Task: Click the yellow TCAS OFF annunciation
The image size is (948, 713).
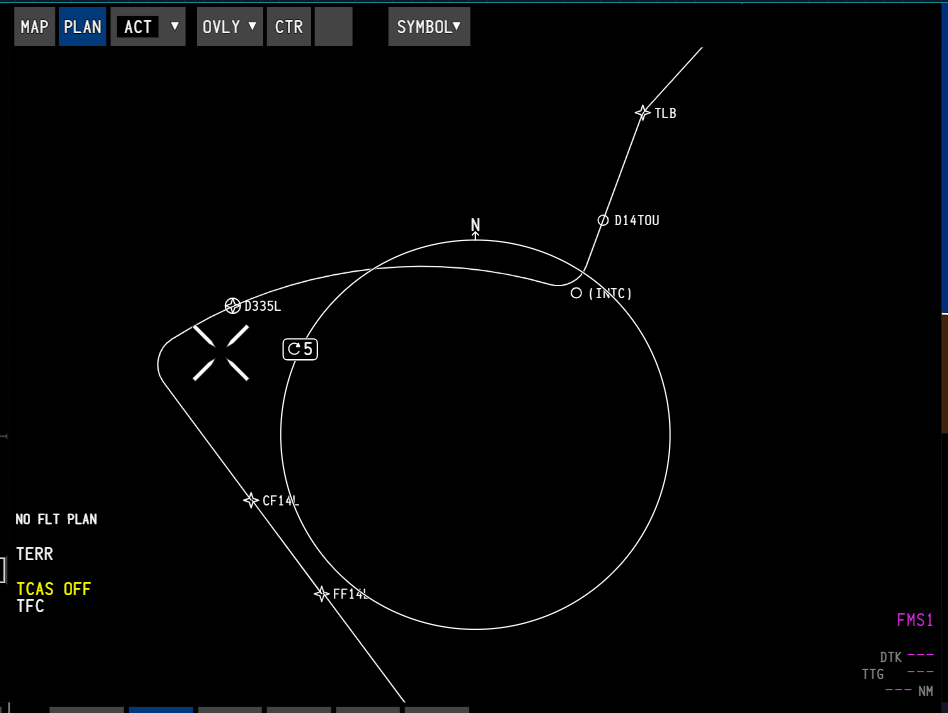Action: 53,588
